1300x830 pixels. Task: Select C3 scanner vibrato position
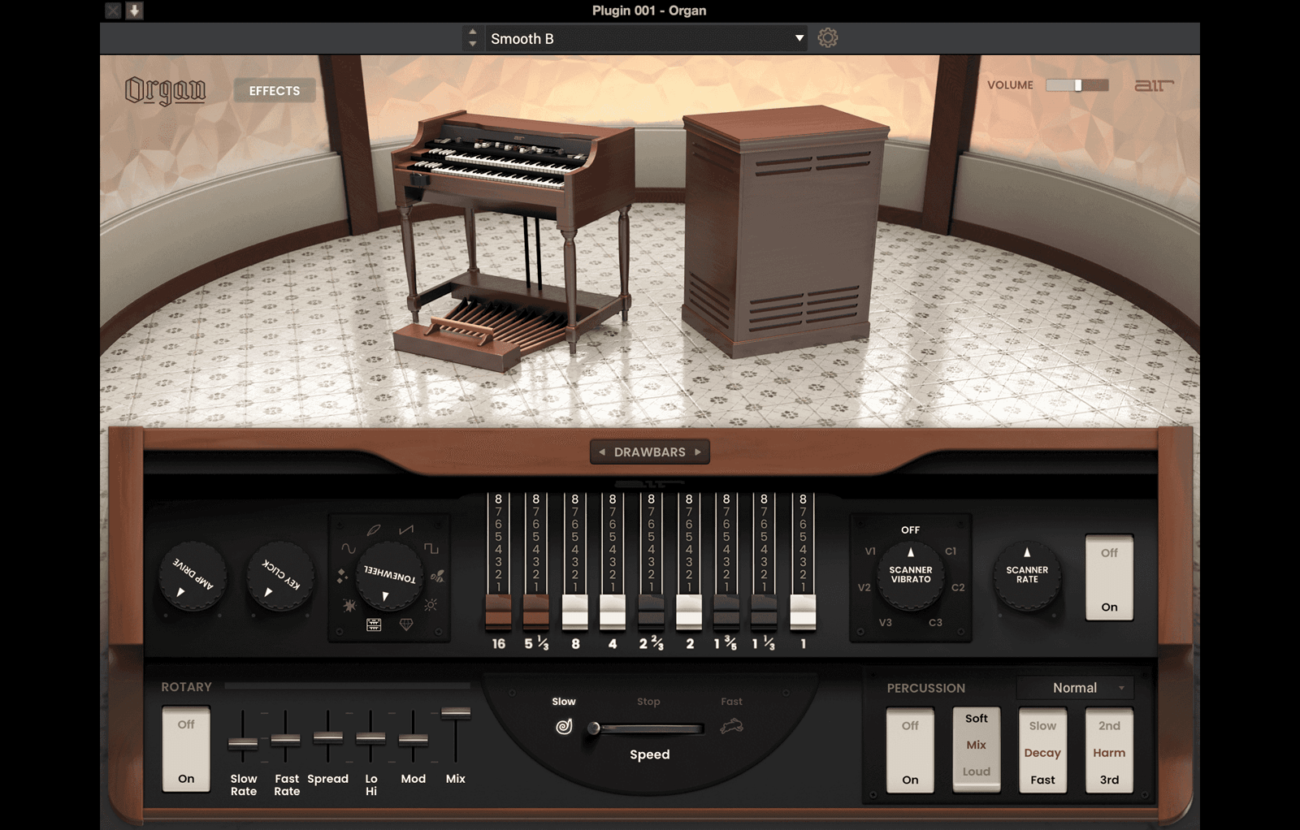[x=935, y=623]
